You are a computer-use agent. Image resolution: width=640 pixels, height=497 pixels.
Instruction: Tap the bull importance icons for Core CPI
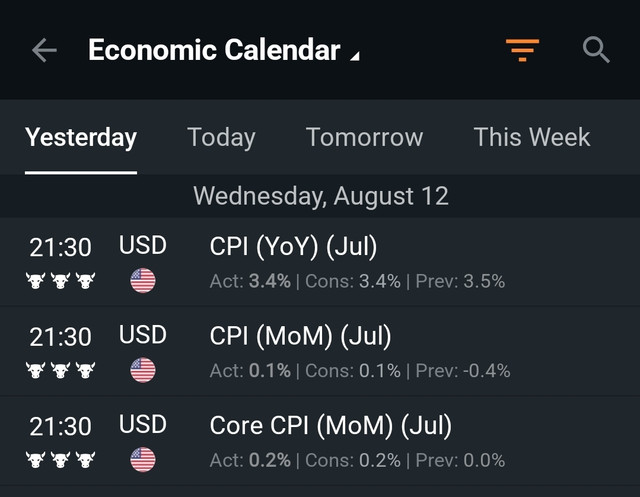tap(60, 460)
